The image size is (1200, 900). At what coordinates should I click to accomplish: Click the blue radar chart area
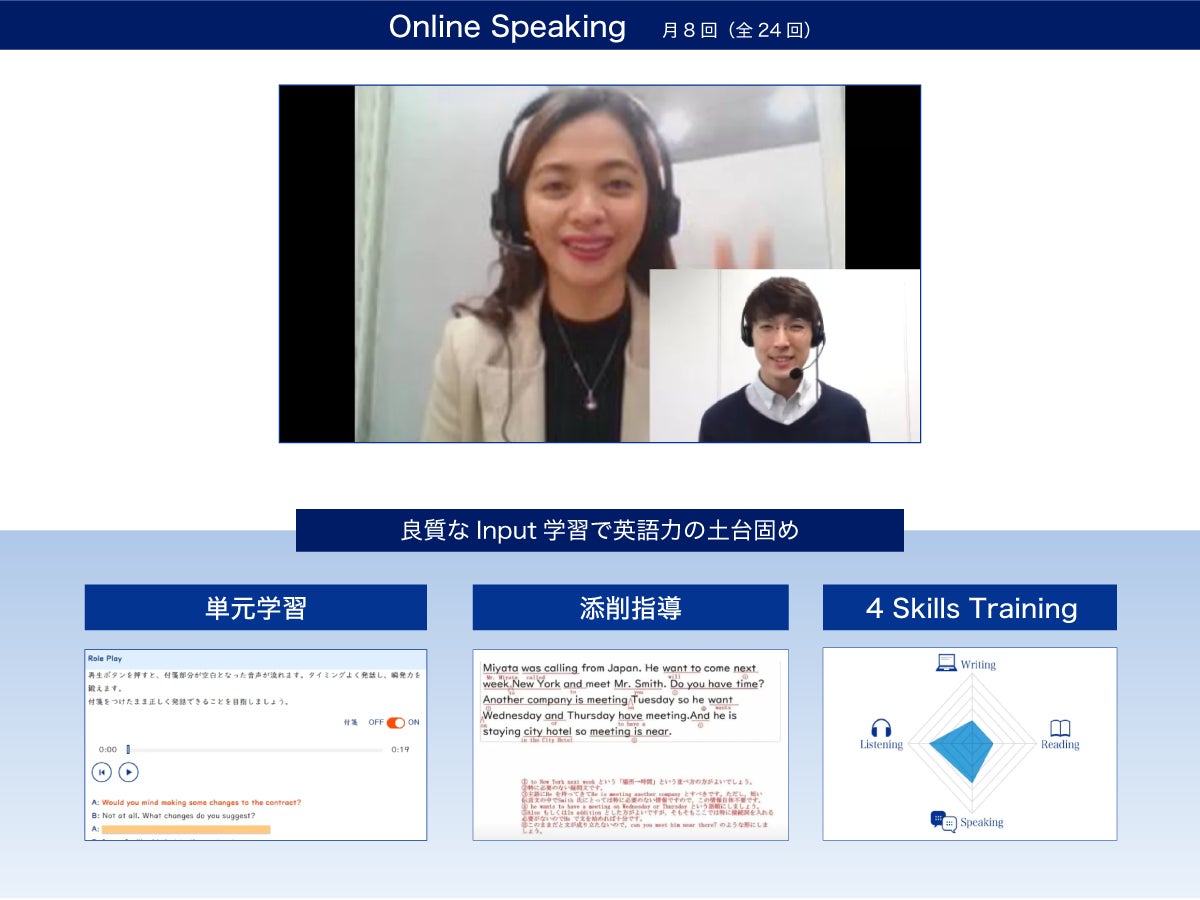(960, 750)
